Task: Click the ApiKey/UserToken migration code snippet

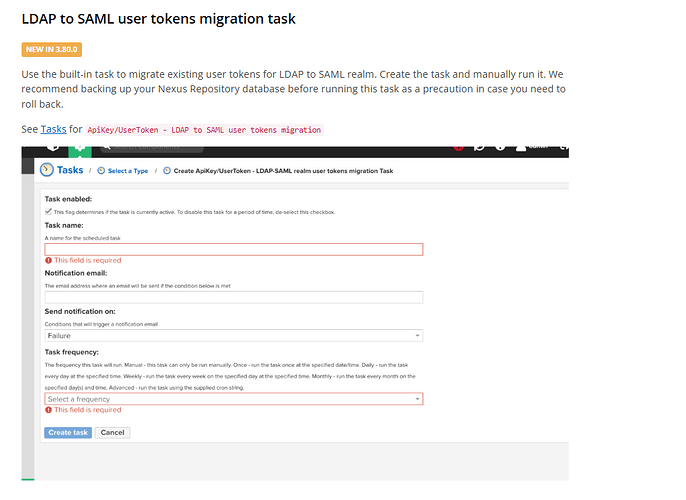Action: tap(204, 130)
